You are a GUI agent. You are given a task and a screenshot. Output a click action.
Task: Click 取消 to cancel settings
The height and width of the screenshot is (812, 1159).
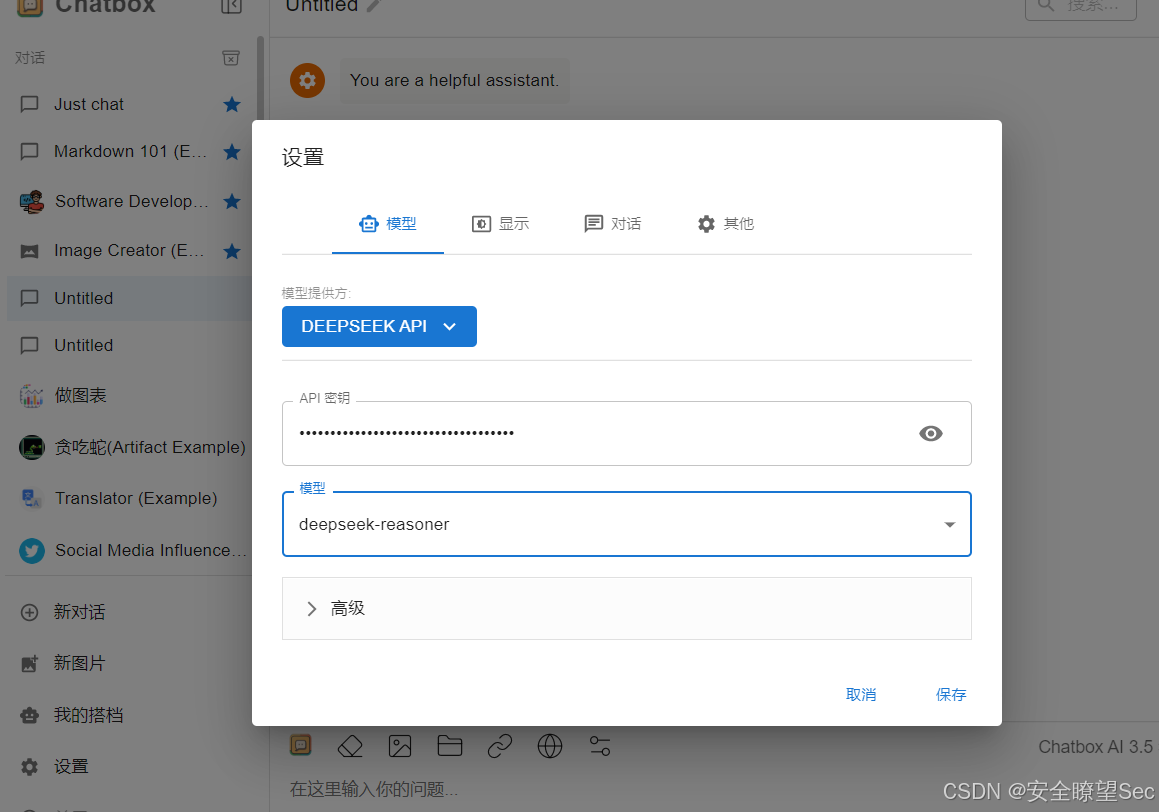pos(861,695)
